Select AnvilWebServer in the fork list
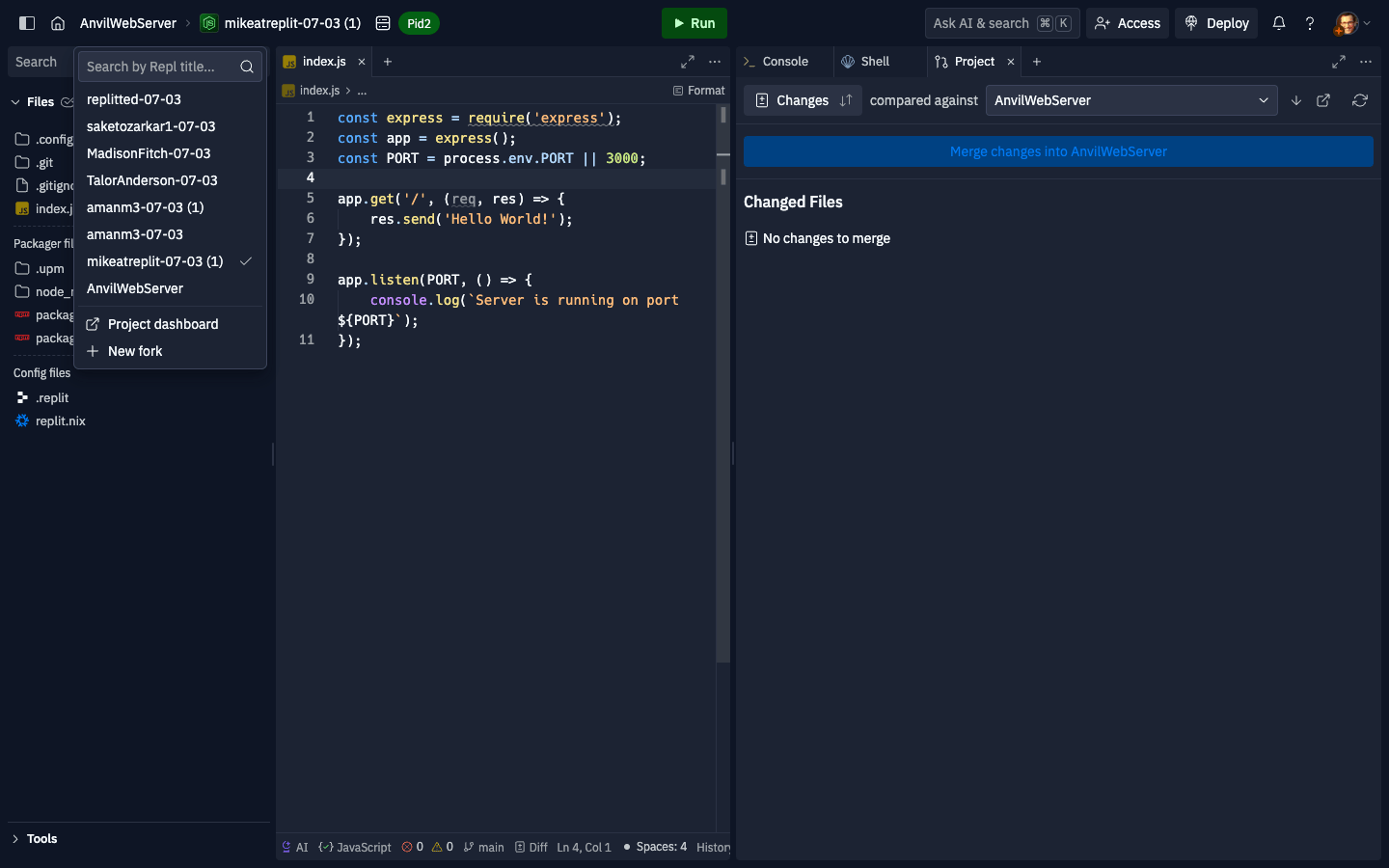Screen dimensions: 1389x868 tap(170, 288)
